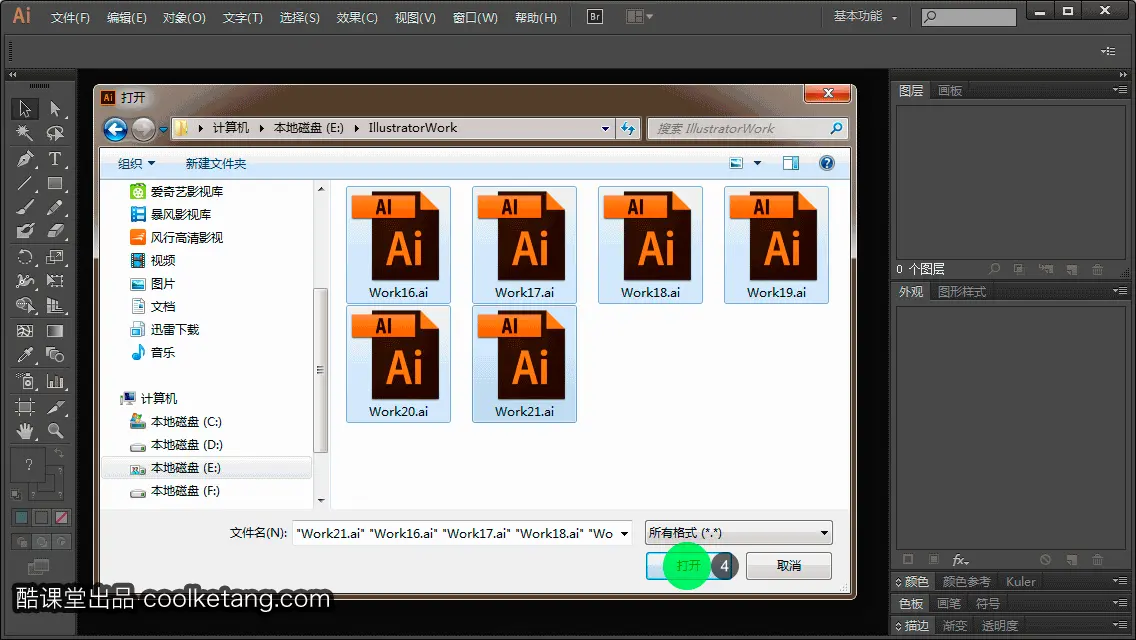Open the 所有格式 file type dropdown
This screenshot has width=1136, height=640.
point(738,533)
